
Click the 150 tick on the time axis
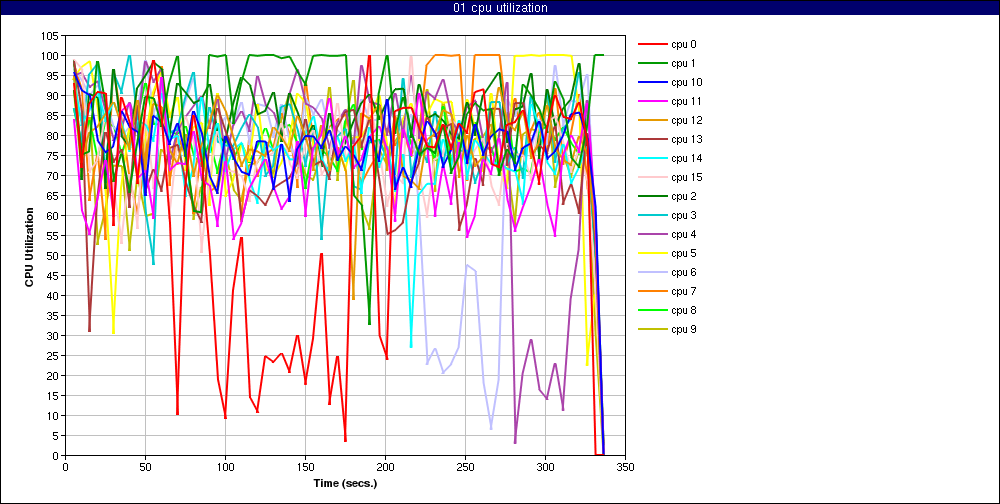point(305,467)
